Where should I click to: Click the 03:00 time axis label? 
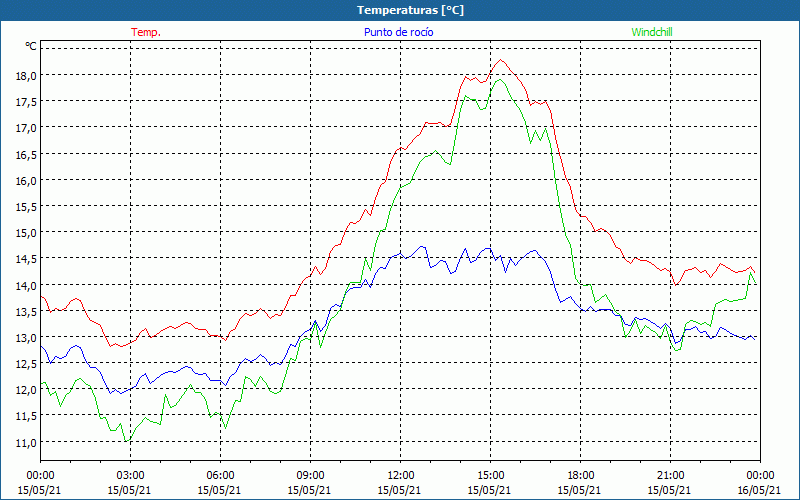pyautogui.click(x=130, y=476)
